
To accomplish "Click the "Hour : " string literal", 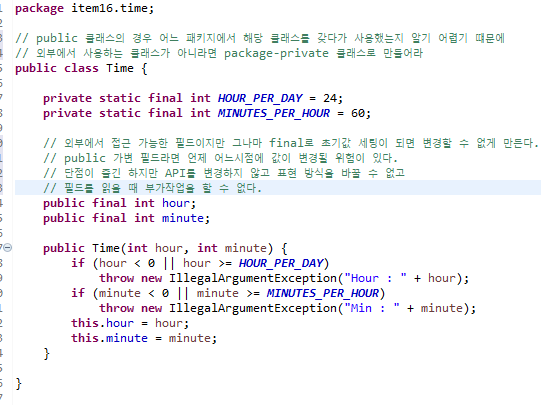I will pyautogui.click(x=375, y=278).
